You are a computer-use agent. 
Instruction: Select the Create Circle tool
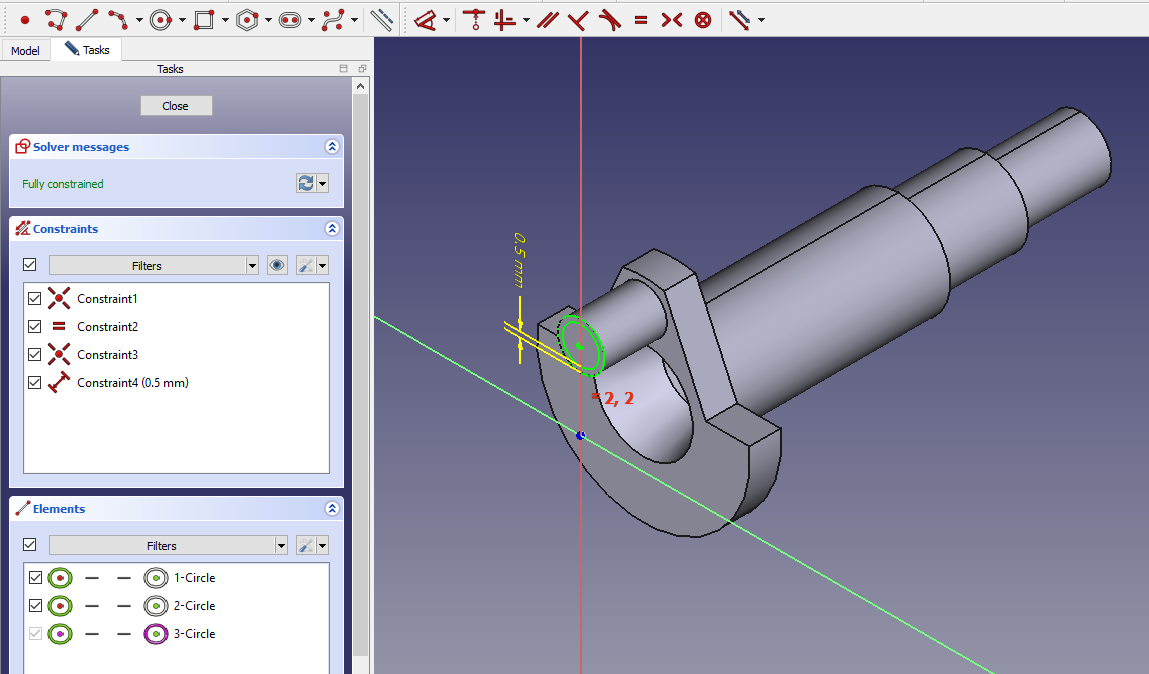click(x=162, y=19)
